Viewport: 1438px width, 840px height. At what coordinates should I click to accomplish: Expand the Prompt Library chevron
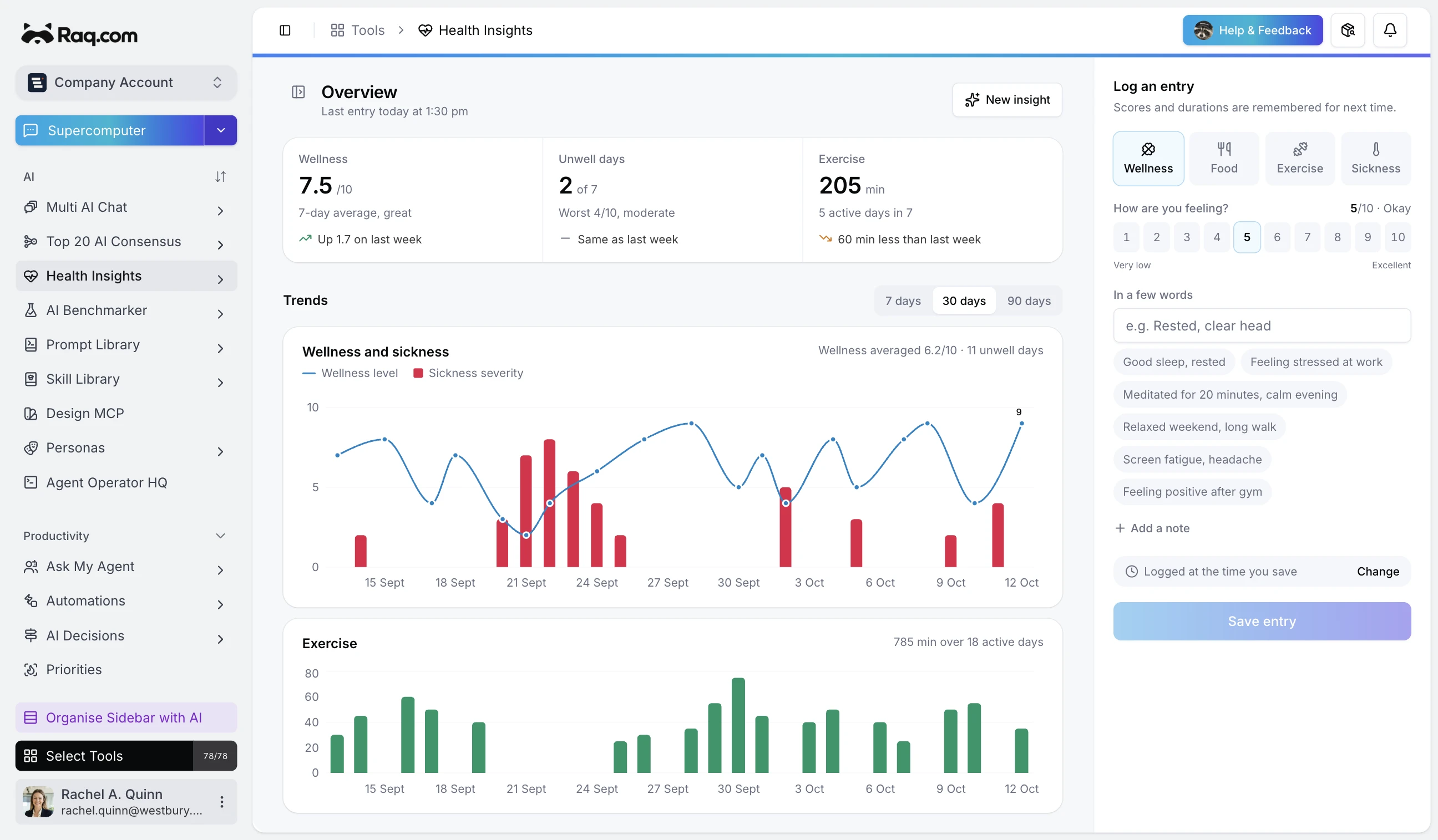tap(220, 348)
